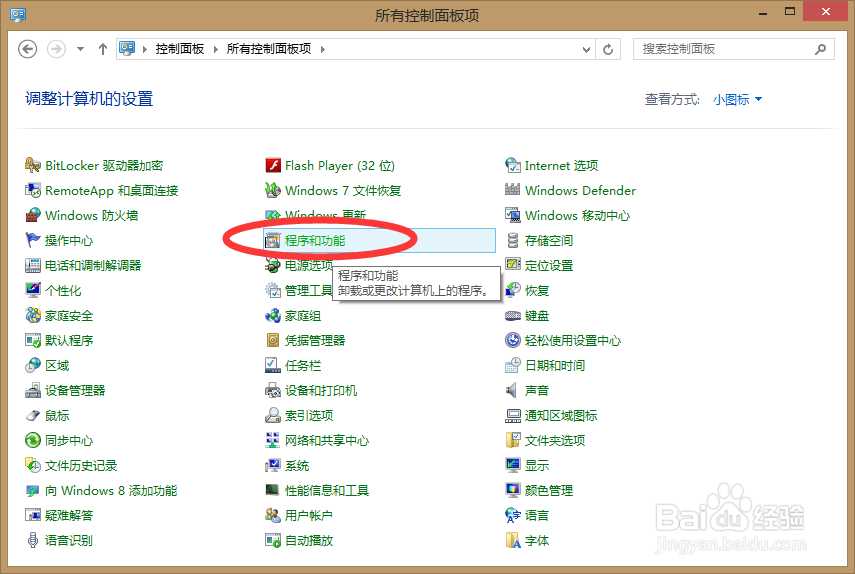Click the 设备管理器 icon
The width and height of the screenshot is (855, 574).
tap(33, 390)
